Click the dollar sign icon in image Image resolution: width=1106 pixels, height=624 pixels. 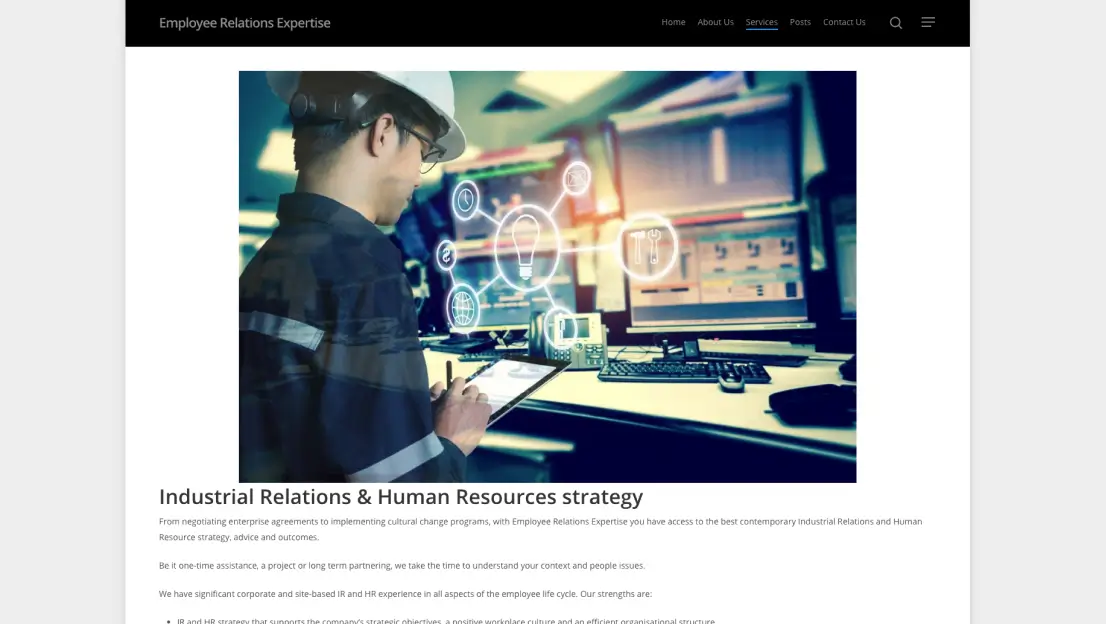pos(447,255)
